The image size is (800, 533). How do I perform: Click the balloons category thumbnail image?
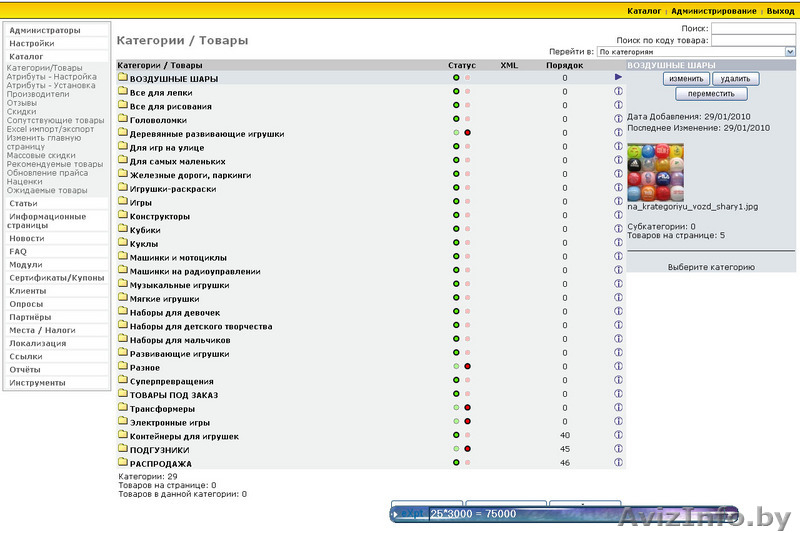tap(655, 172)
